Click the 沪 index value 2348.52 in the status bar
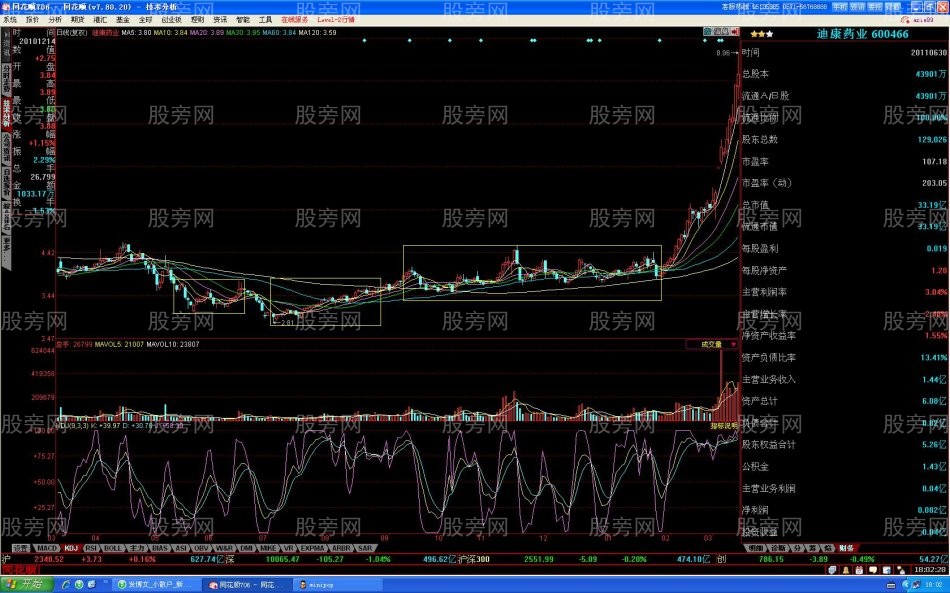Image resolution: width=950 pixels, height=593 pixels. 49,559
